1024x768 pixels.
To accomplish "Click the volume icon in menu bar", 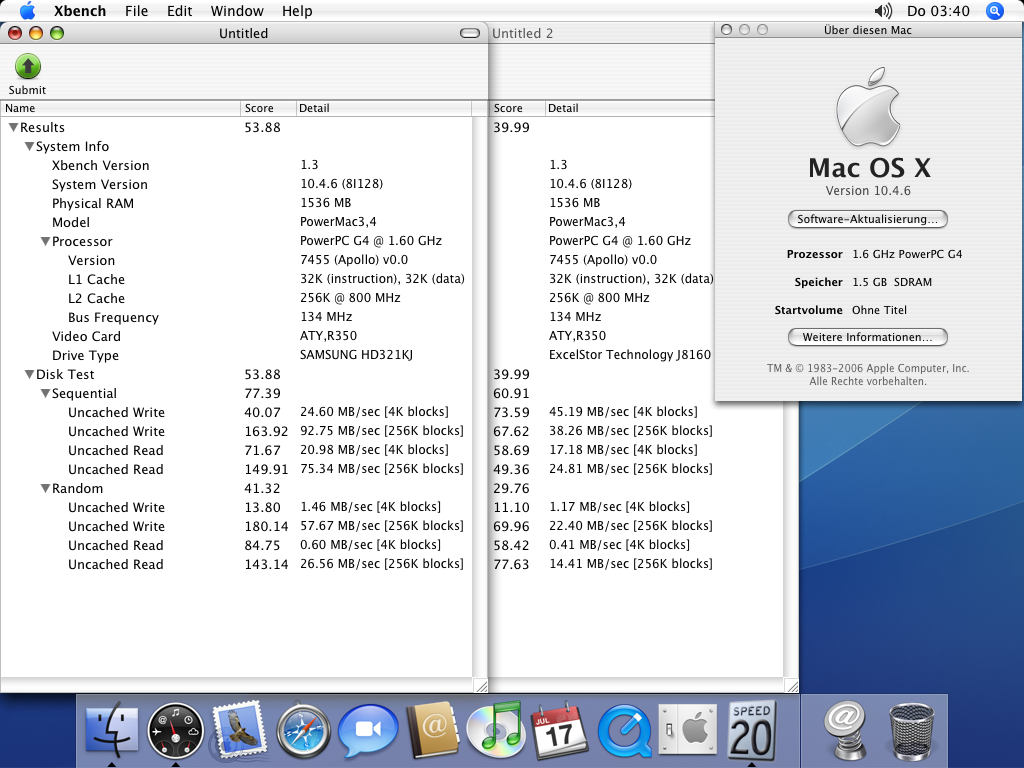I will click(x=883, y=11).
